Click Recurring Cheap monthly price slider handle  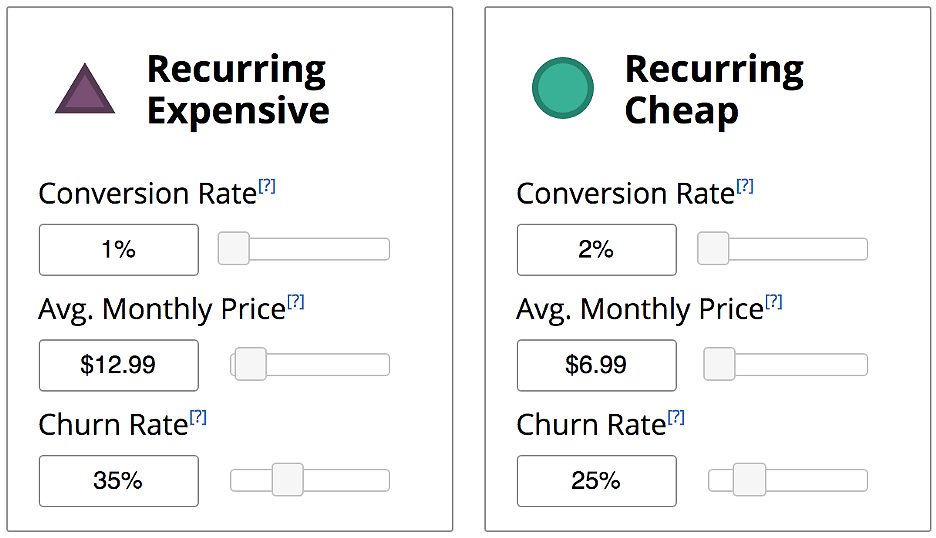(719, 364)
